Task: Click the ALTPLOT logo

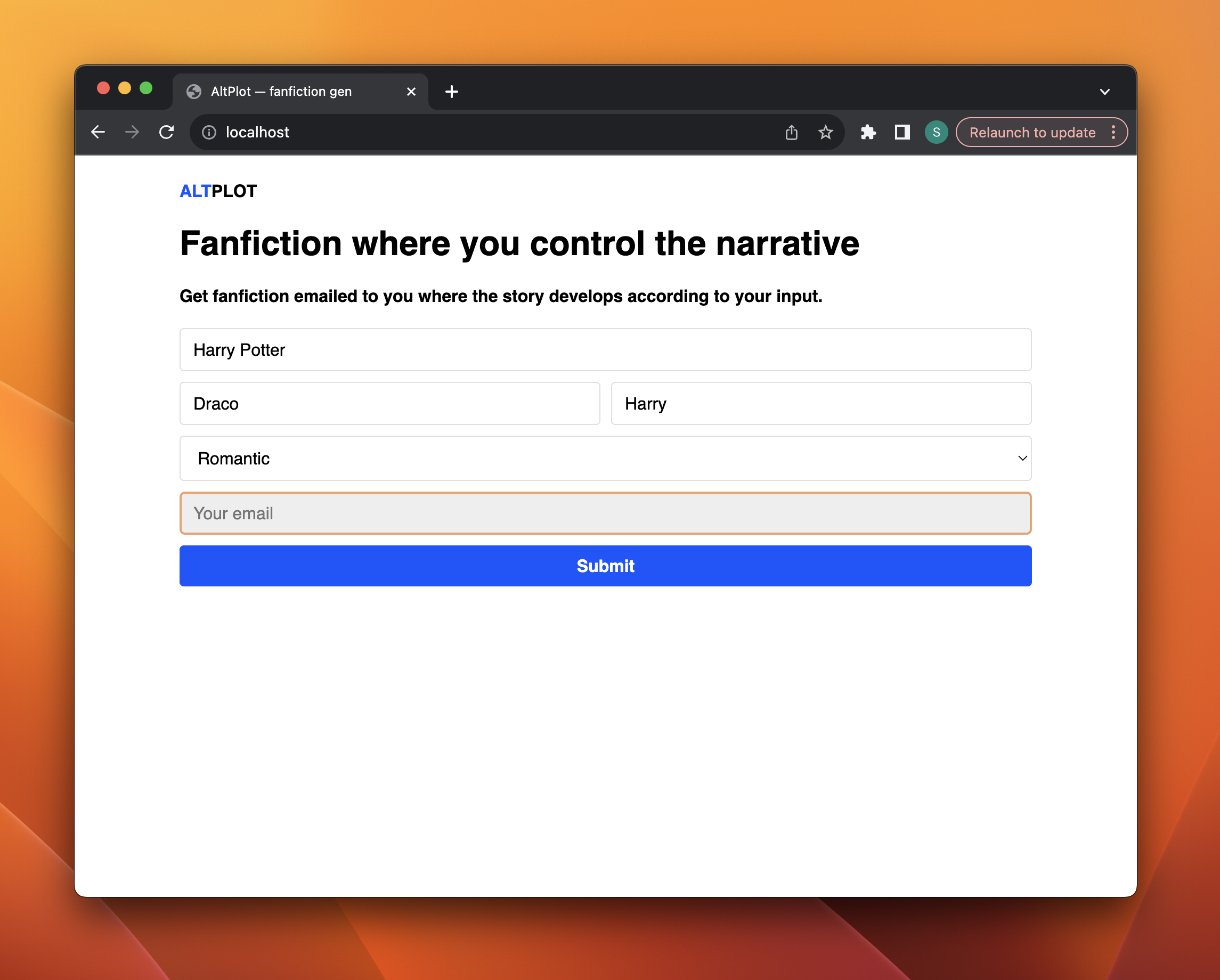Action: coord(218,191)
